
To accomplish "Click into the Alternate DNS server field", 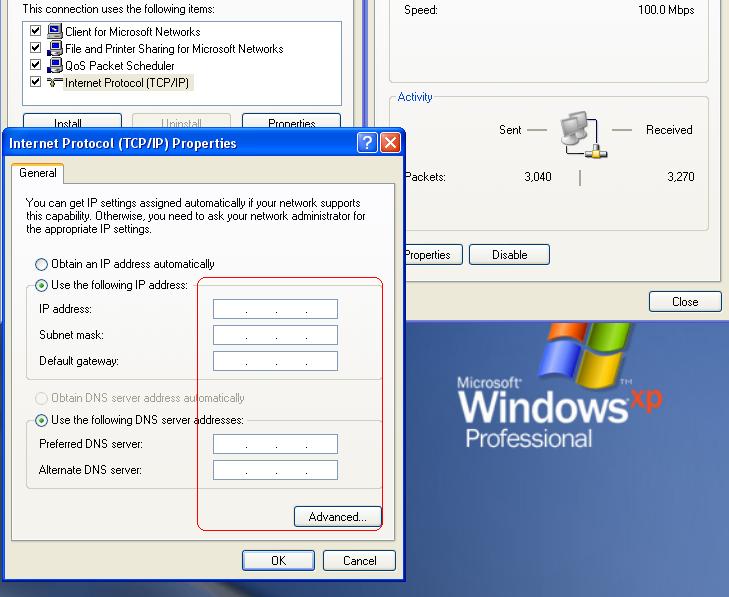I will [275, 470].
